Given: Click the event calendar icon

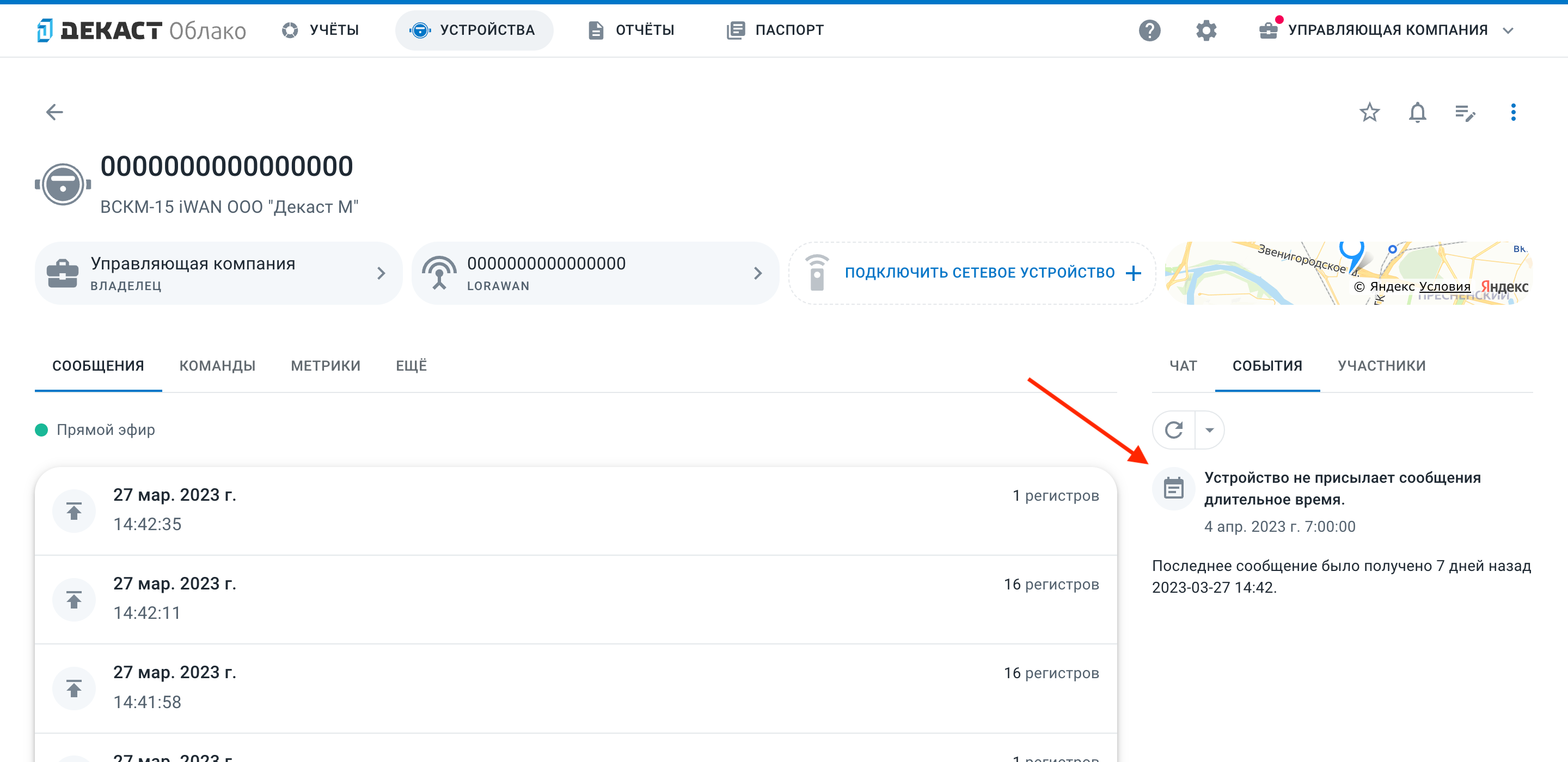Looking at the screenshot, I should [1174, 488].
